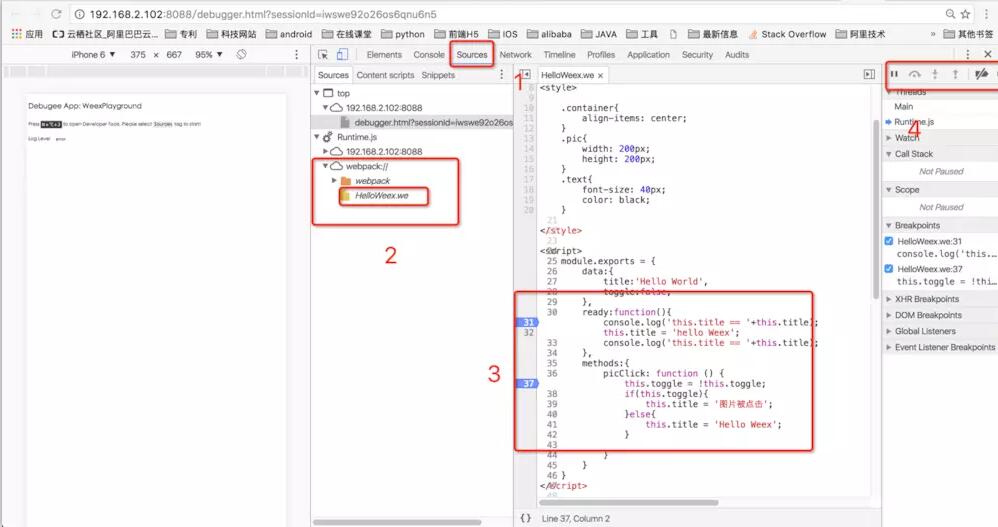Close the HelloWeex.we editor tab

pos(600,75)
